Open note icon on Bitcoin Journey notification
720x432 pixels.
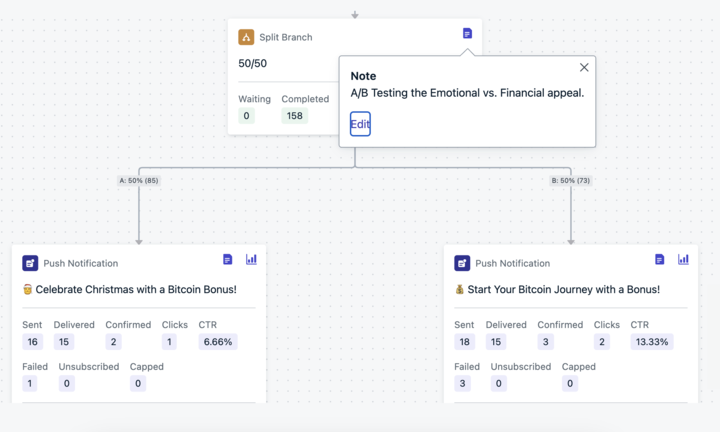pyautogui.click(x=659, y=259)
